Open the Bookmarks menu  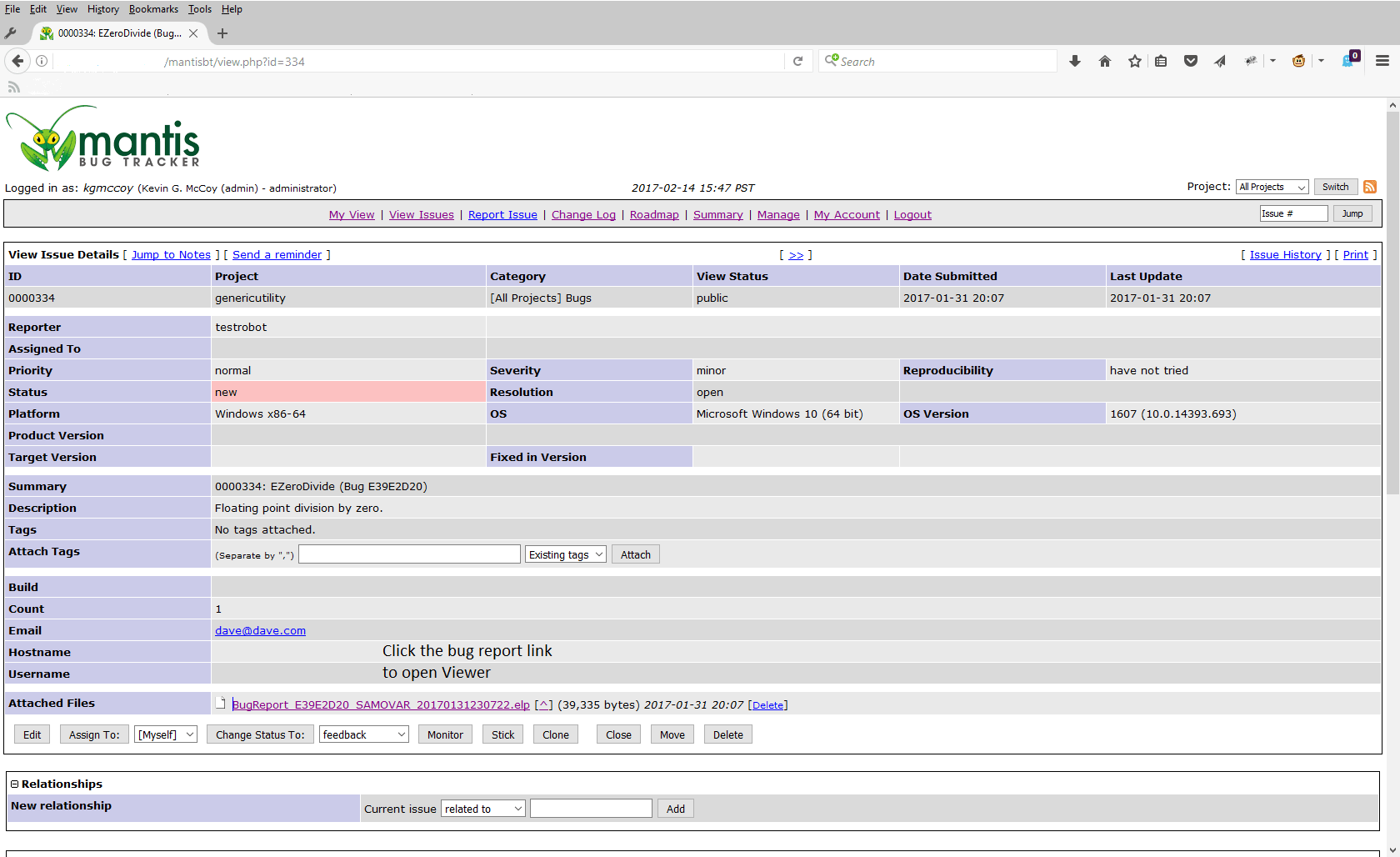click(x=153, y=9)
